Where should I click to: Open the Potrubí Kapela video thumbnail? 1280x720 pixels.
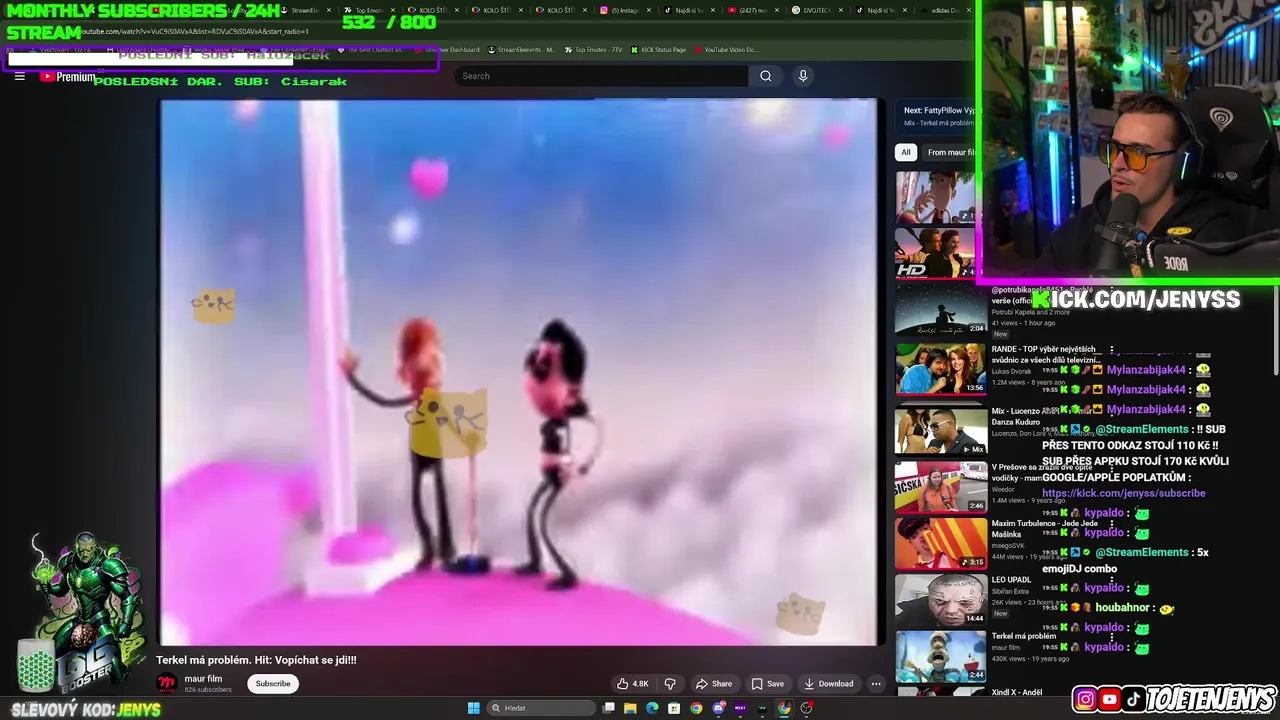pos(940,310)
